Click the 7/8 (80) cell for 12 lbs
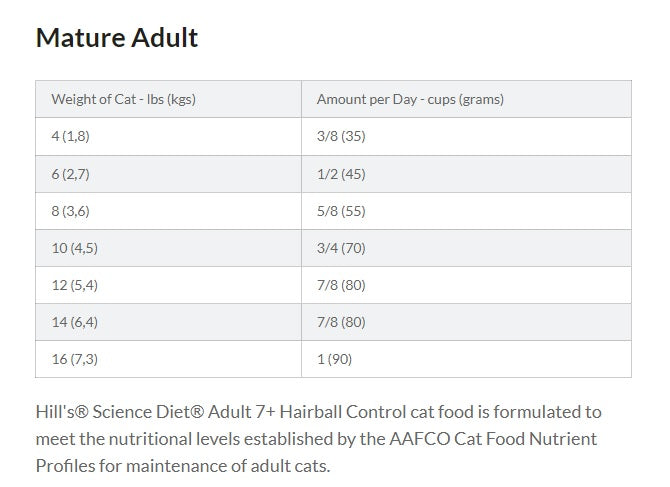The height and width of the screenshot is (487, 670). [x=466, y=285]
